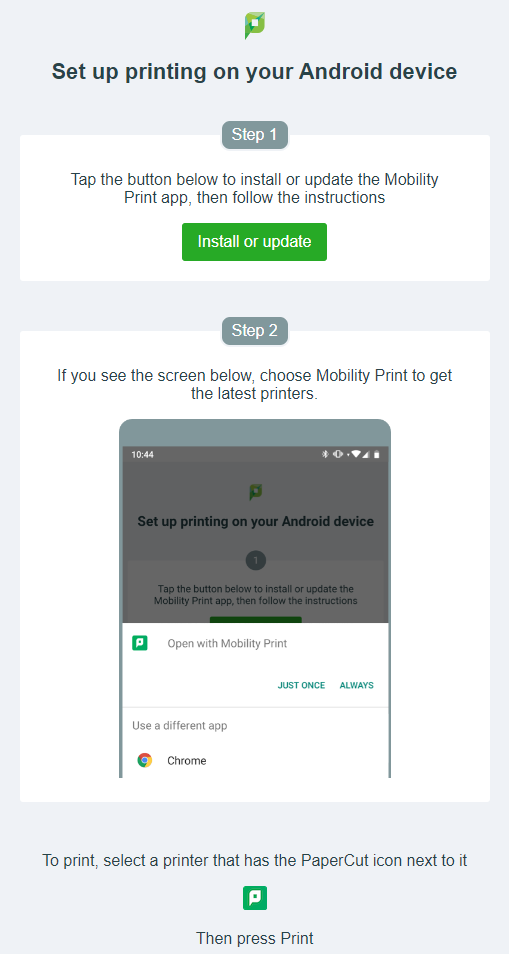
Task: Click the green PaperCut printer icon below
Action: pos(255,898)
